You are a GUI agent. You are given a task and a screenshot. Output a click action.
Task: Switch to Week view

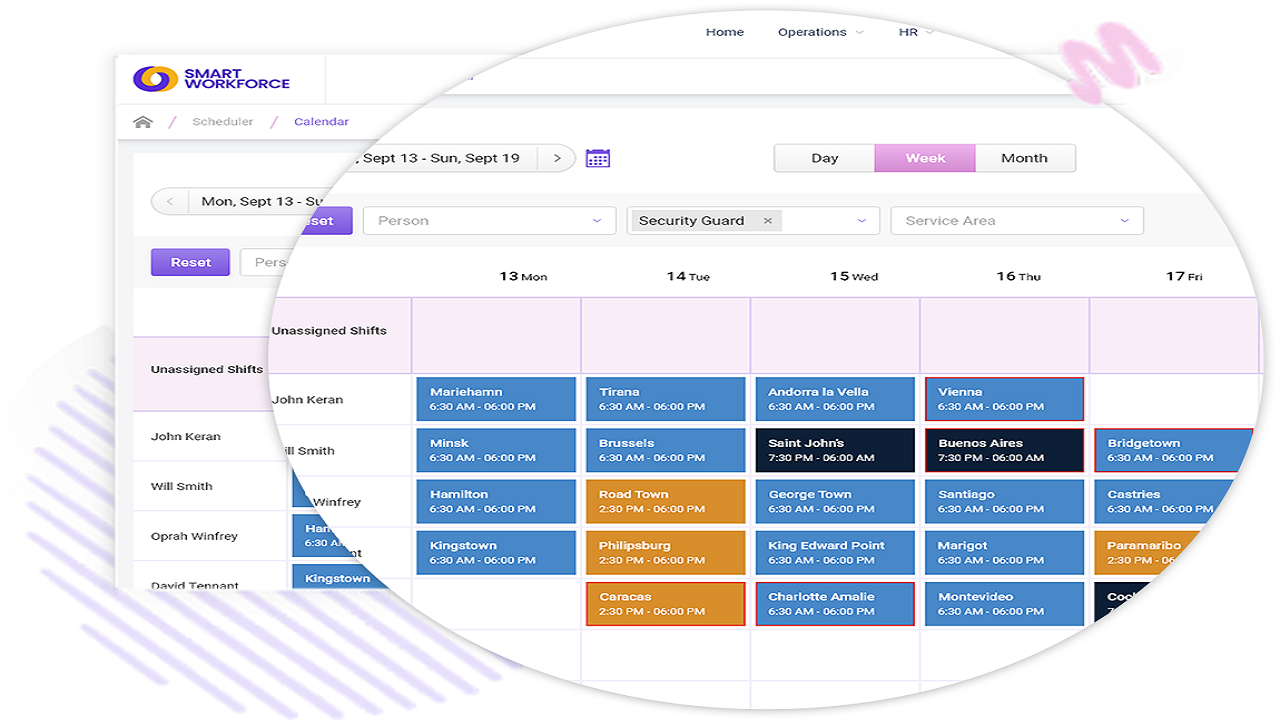click(925, 158)
